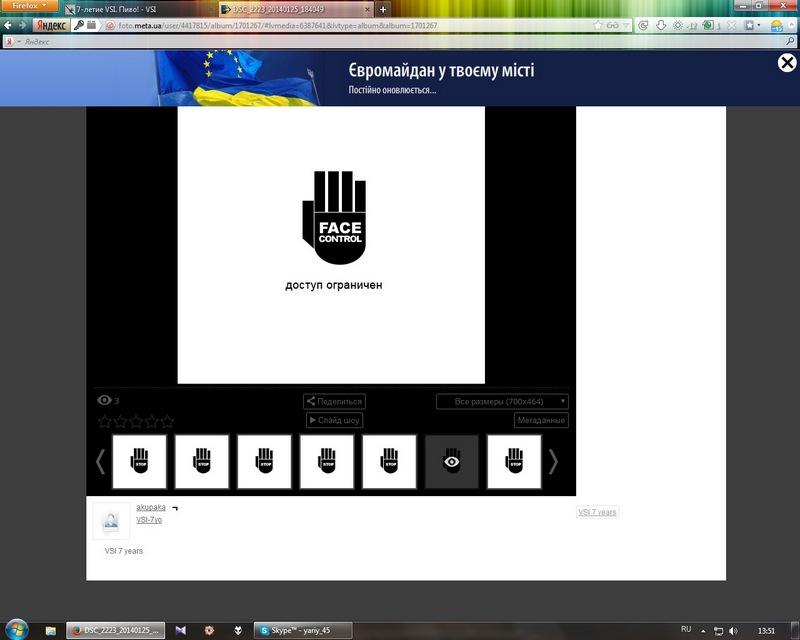
Task: Rate the photo with the third star
Action: (x=136, y=421)
